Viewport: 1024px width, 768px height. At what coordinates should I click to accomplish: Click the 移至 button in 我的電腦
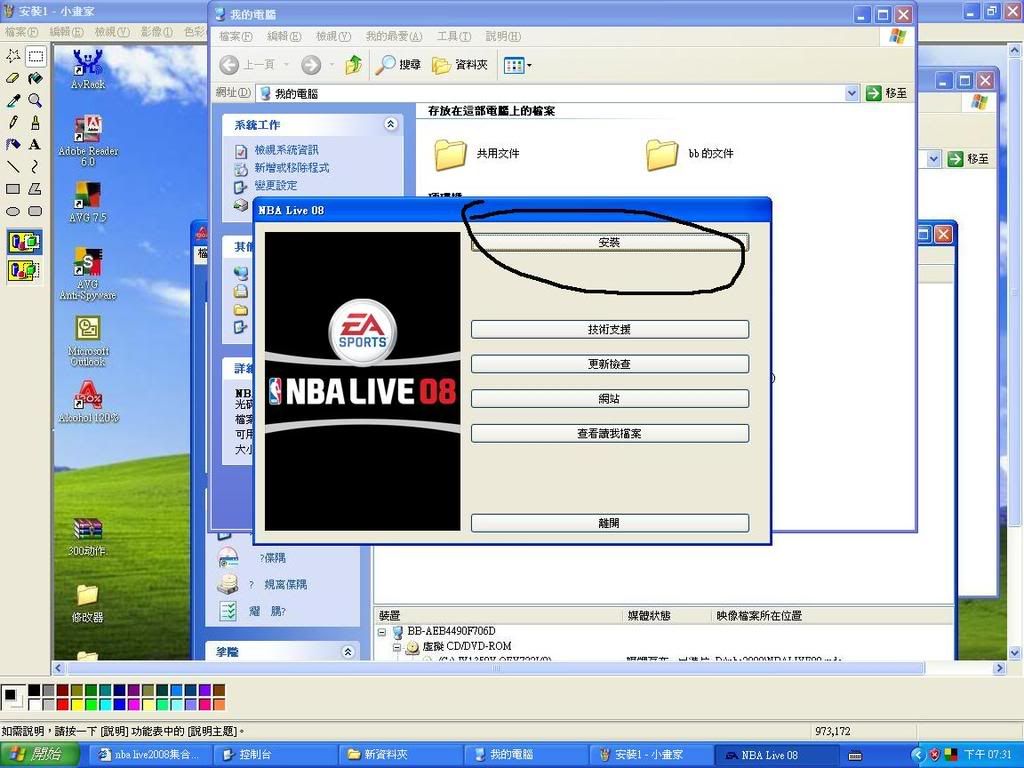click(x=887, y=93)
